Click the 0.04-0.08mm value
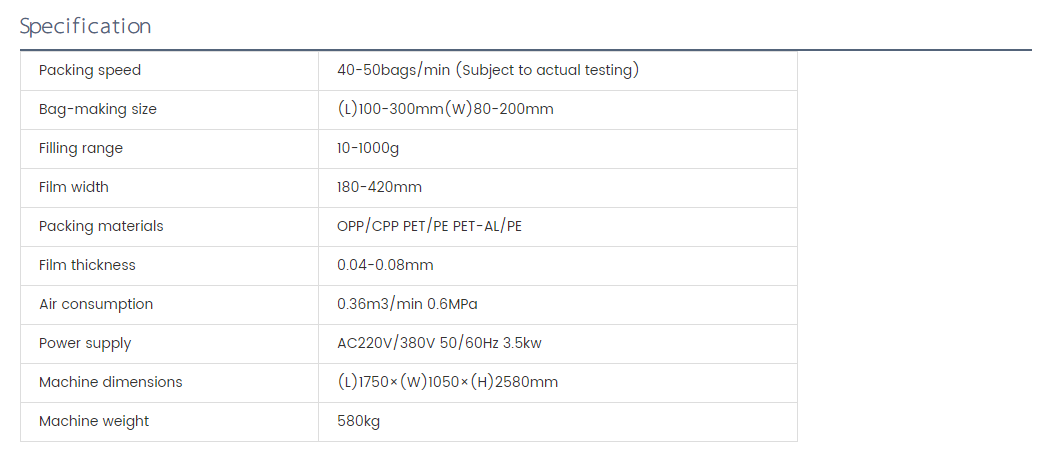This screenshot has width=1055, height=451. [385, 265]
